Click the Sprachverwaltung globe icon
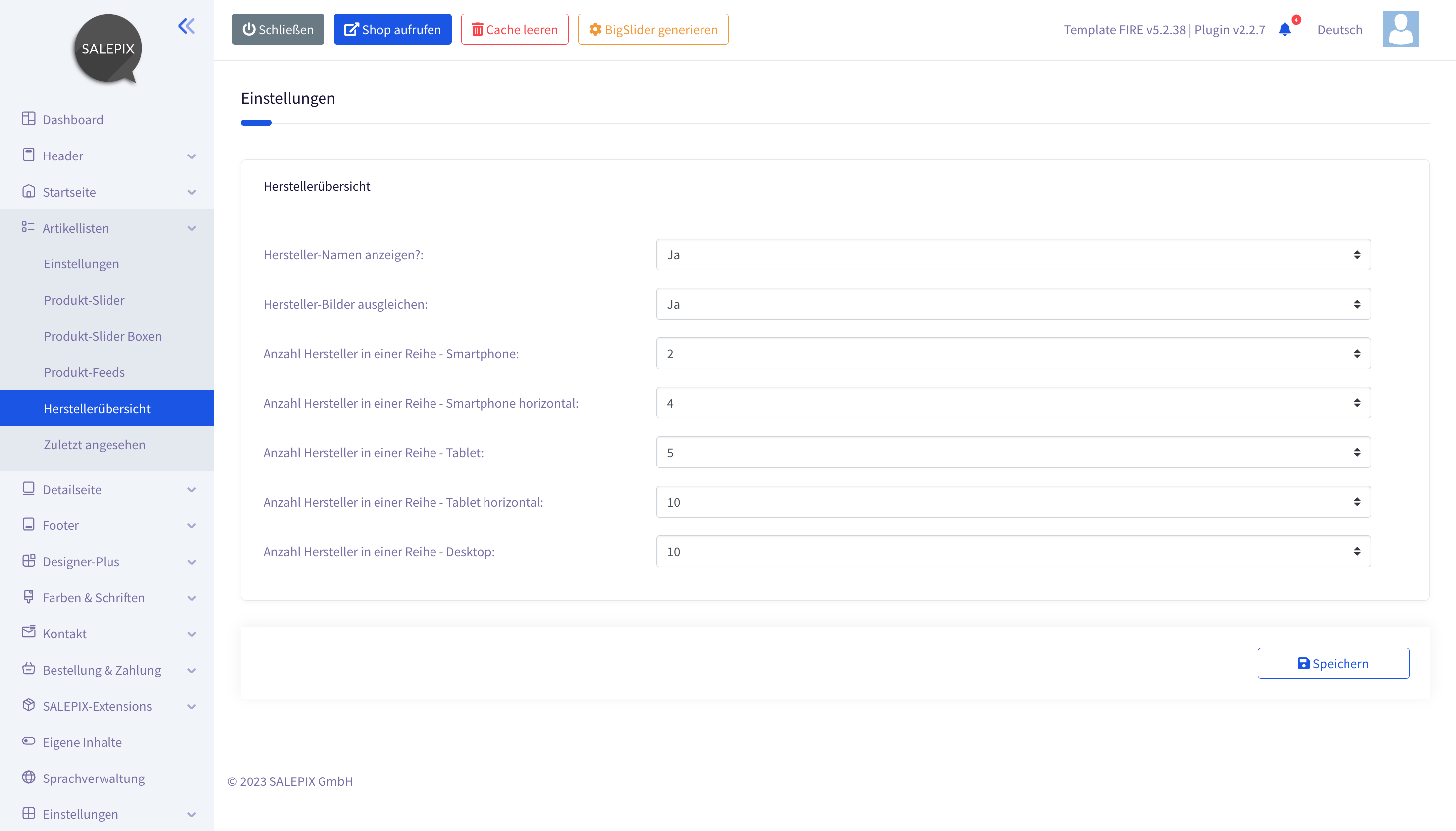The image size is (1456, 831). [x=29, y=778]
